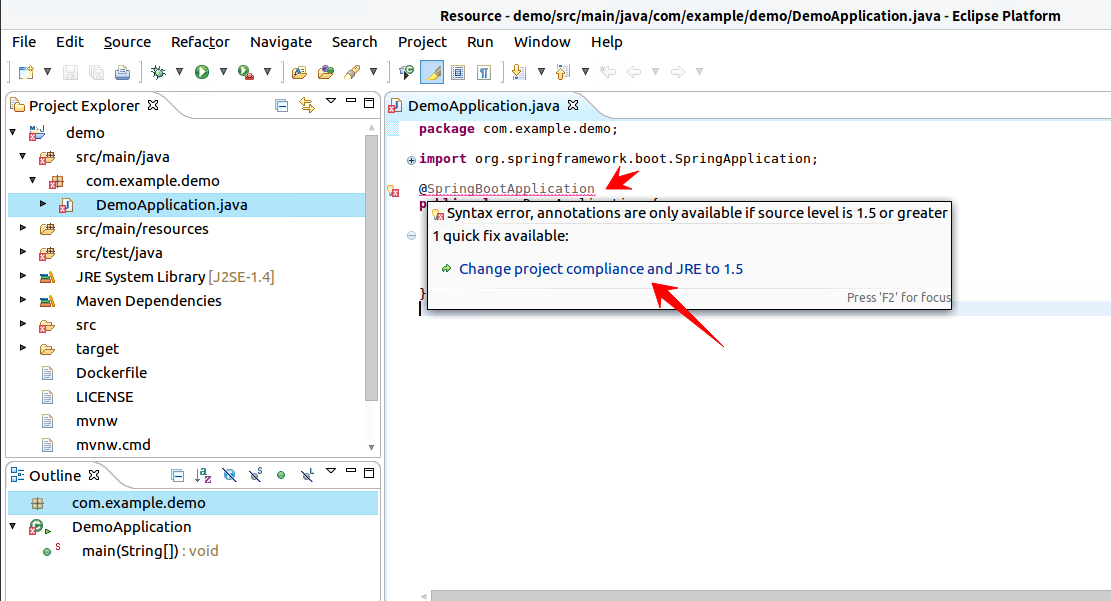Click the Open Task folder icon

point(326,72)
